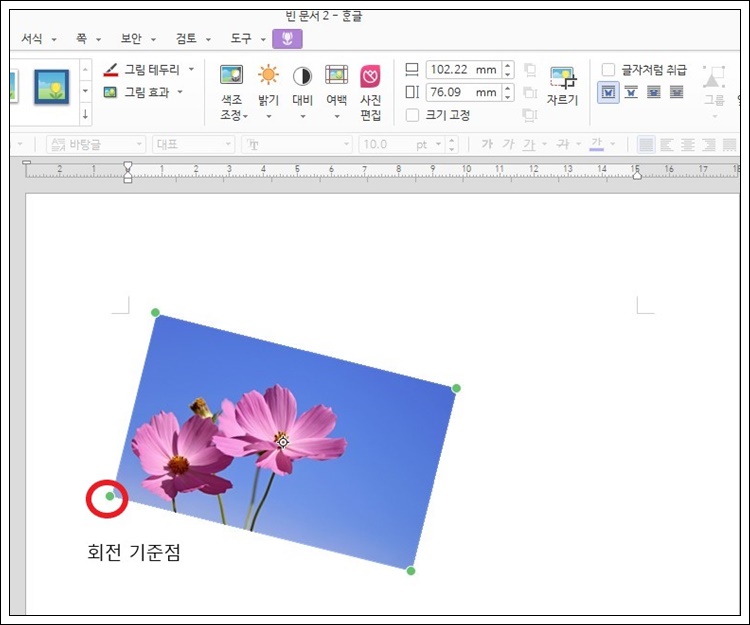This screenshot has width=750, height=625.
Task: Open the 서식 menu
Action: point(38,39)
